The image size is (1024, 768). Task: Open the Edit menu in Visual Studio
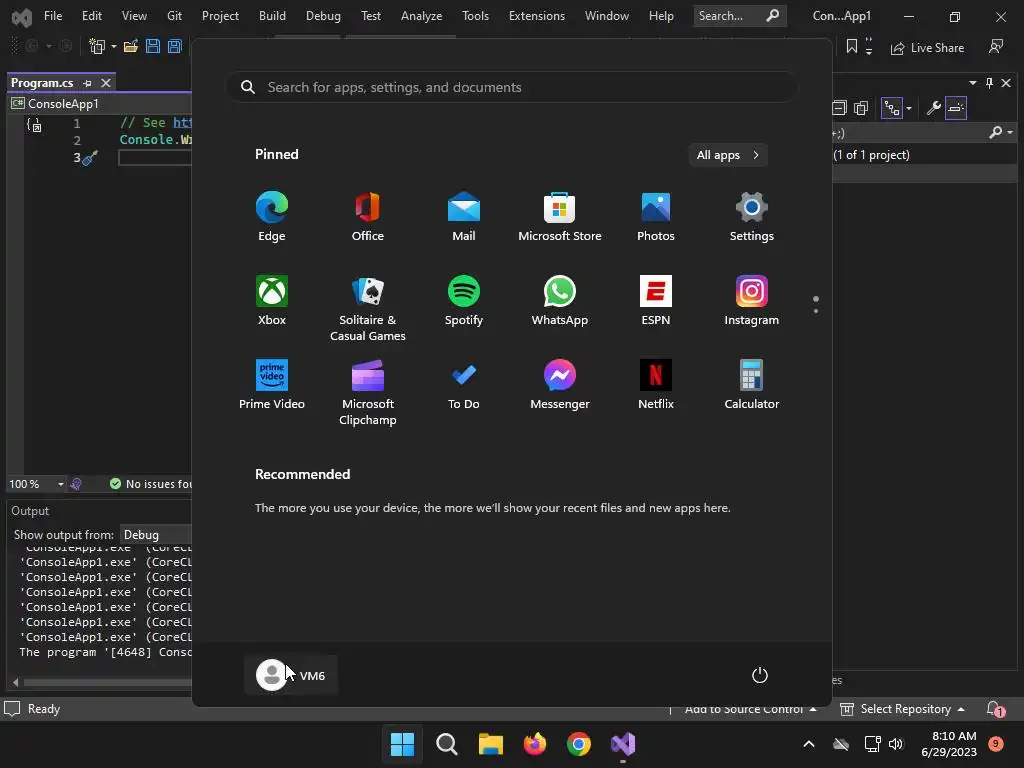[x=91, y=16]
